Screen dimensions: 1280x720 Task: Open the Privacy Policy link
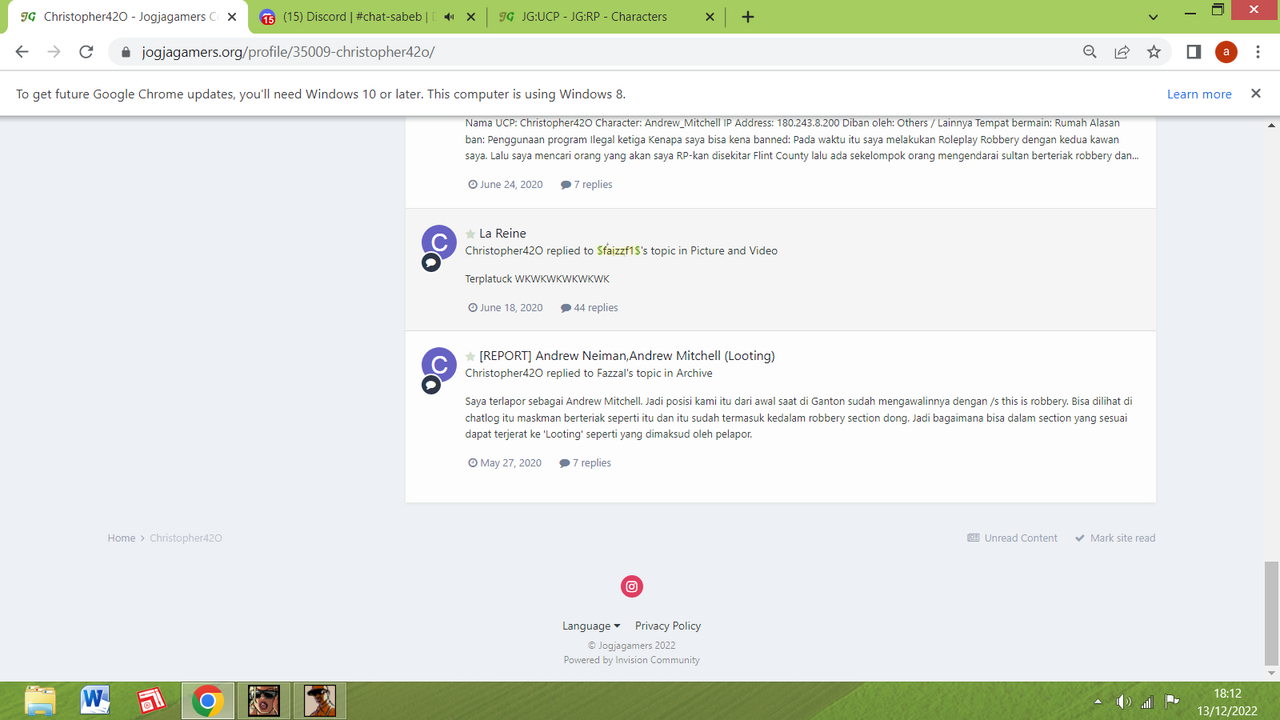(668, 626)
